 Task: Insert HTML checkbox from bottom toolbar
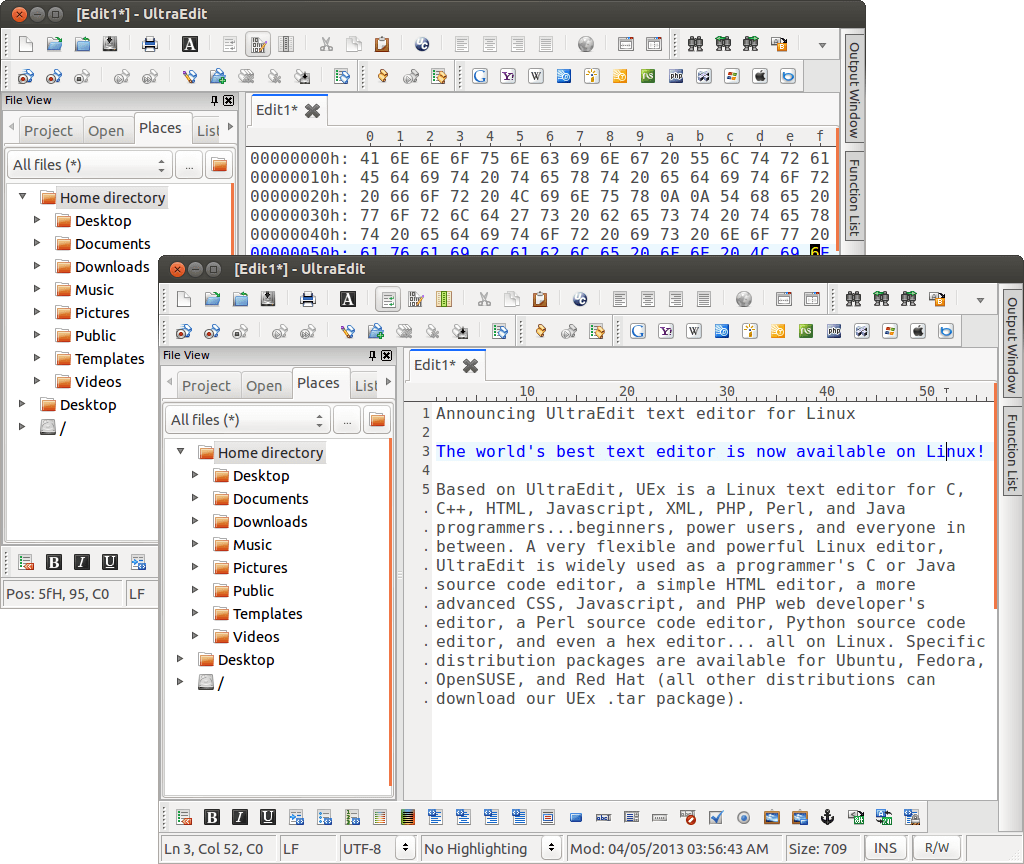[x=716, y=817]
